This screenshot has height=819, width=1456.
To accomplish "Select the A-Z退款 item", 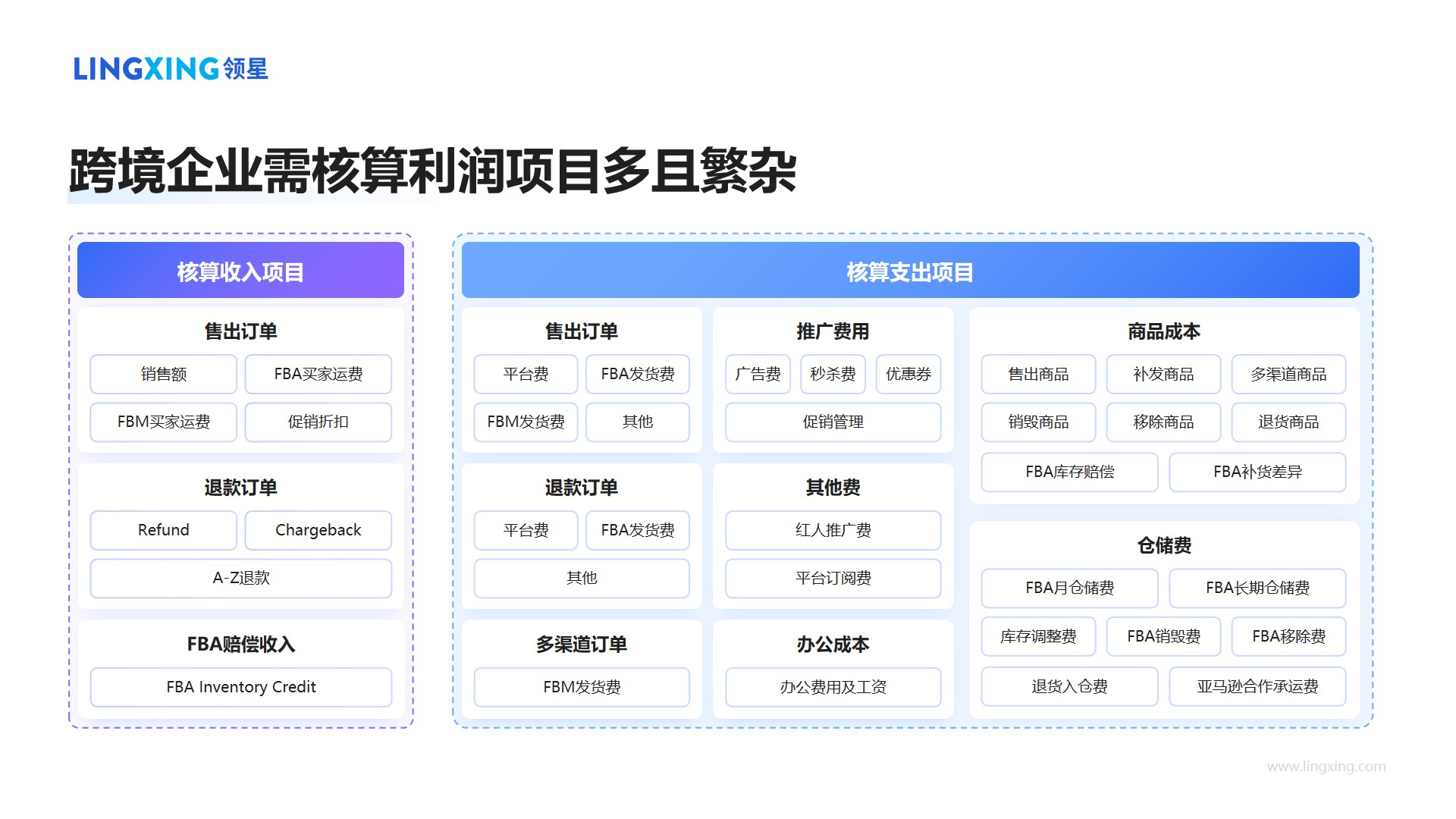I will [240, 578].
